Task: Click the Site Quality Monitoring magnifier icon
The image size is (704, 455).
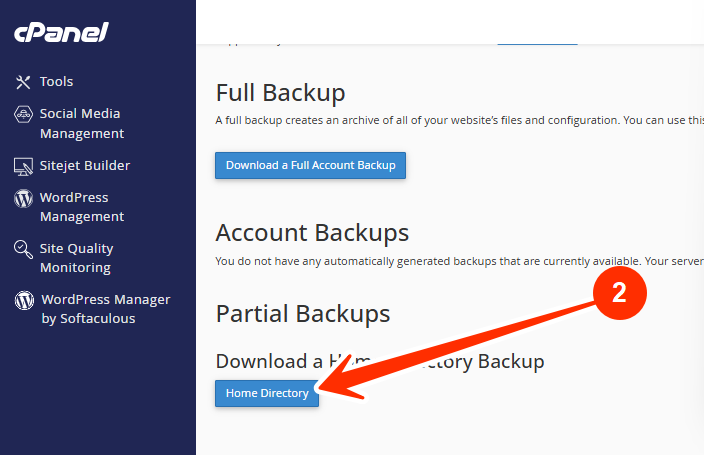Action: (23, 249)
